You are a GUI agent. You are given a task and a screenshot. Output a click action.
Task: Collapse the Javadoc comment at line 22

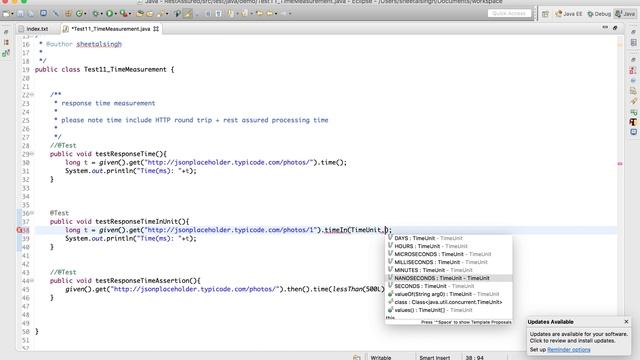point(32,95)
